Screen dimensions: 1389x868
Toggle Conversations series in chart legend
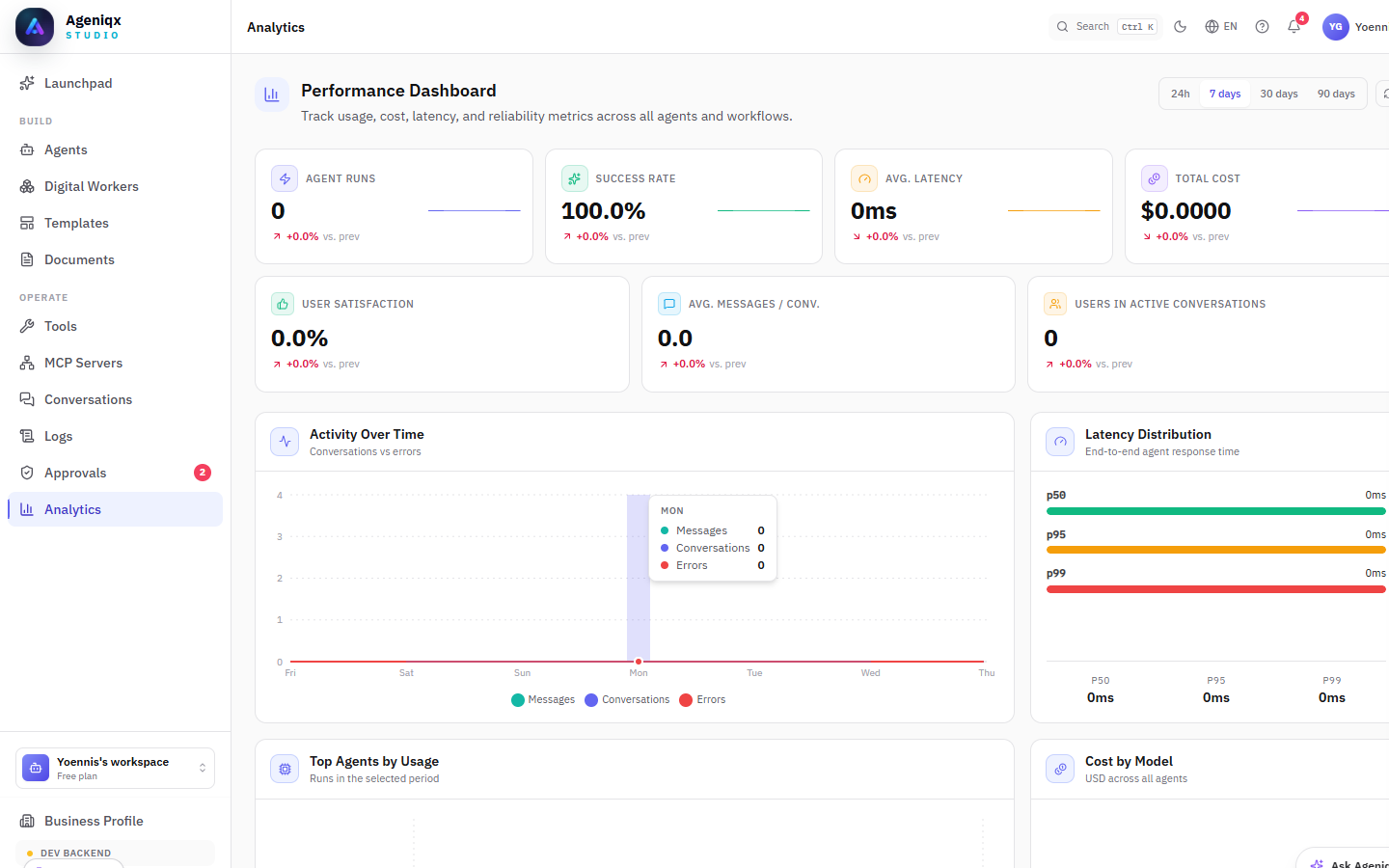(627, 700)
